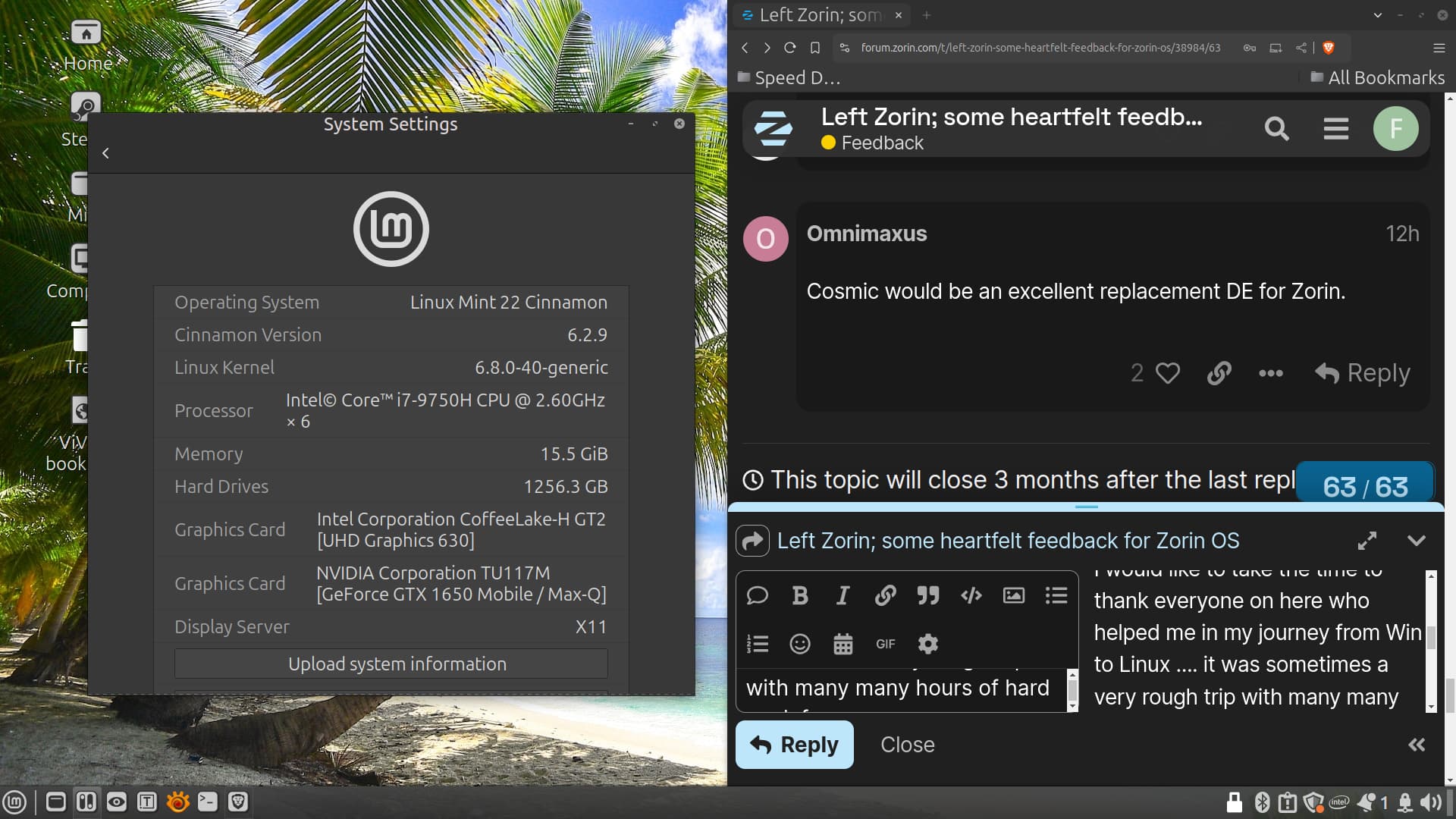Insert date and time via calendar icon
This screenshot has width=1456, height=819.
(x=843, y=644)
